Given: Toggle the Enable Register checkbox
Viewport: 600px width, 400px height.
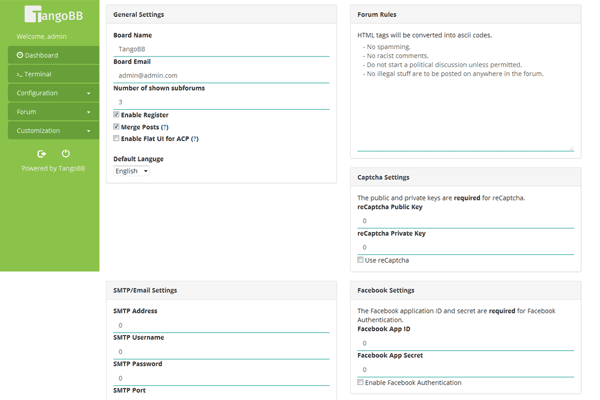Looking at the screenshot, I should tap(117, 116).
